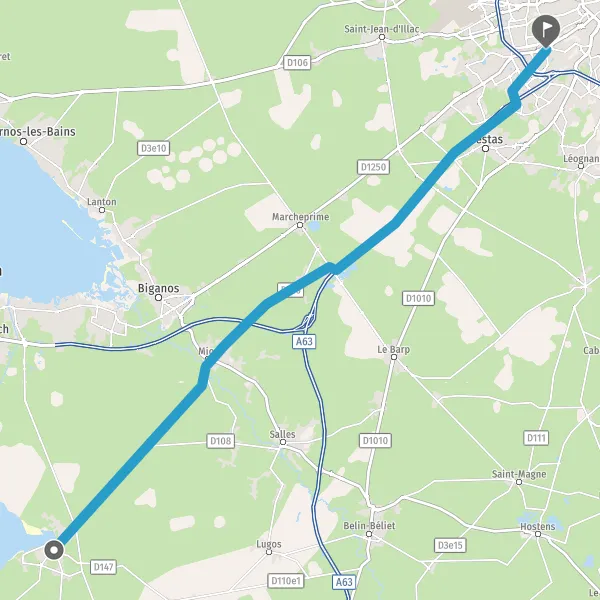Click the route start circle marker
Screen dimensions: 600x600
tap(54, 550)
